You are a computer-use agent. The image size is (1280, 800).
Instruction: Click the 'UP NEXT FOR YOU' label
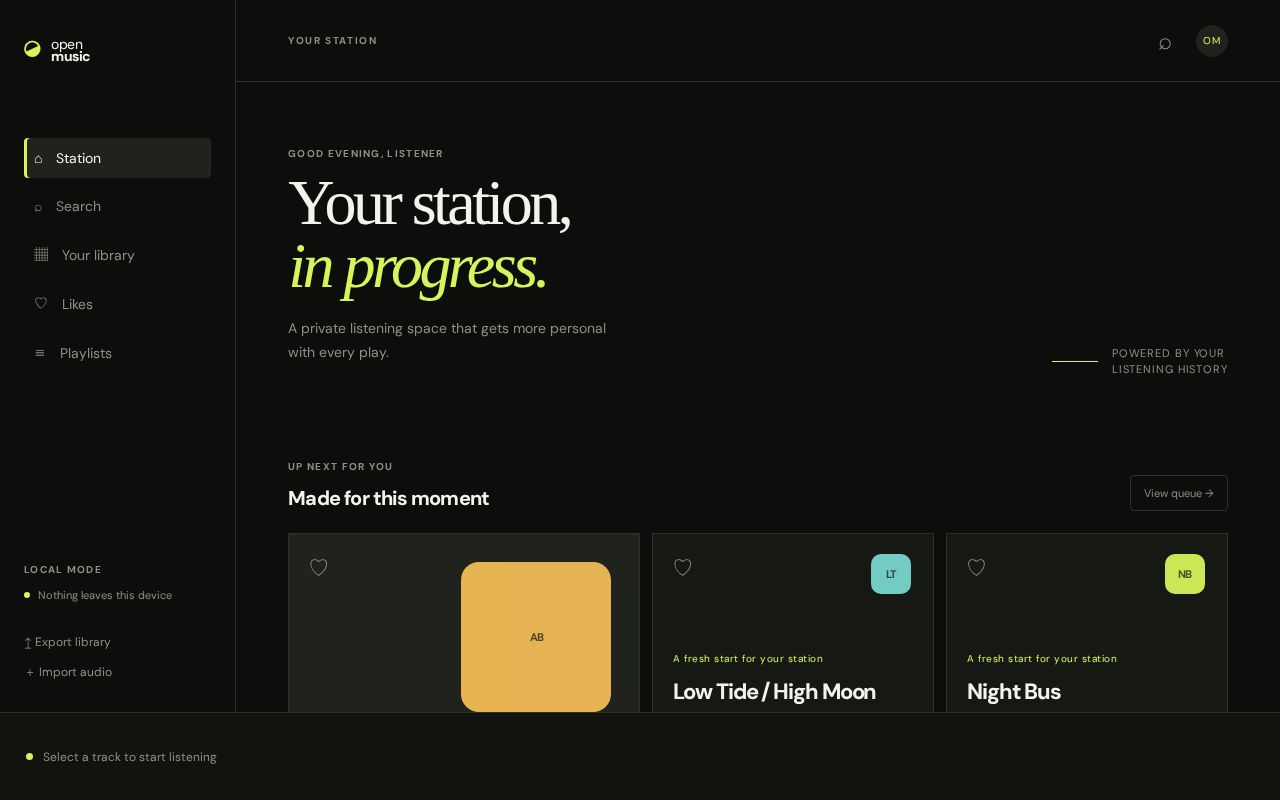point(340,467)
